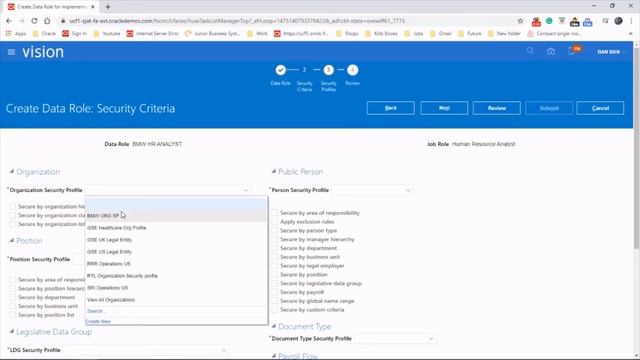The width and height of the screenshot is (640, 360).
Task: Open the notifications bell icon
Action: click(x=573, y=51)
